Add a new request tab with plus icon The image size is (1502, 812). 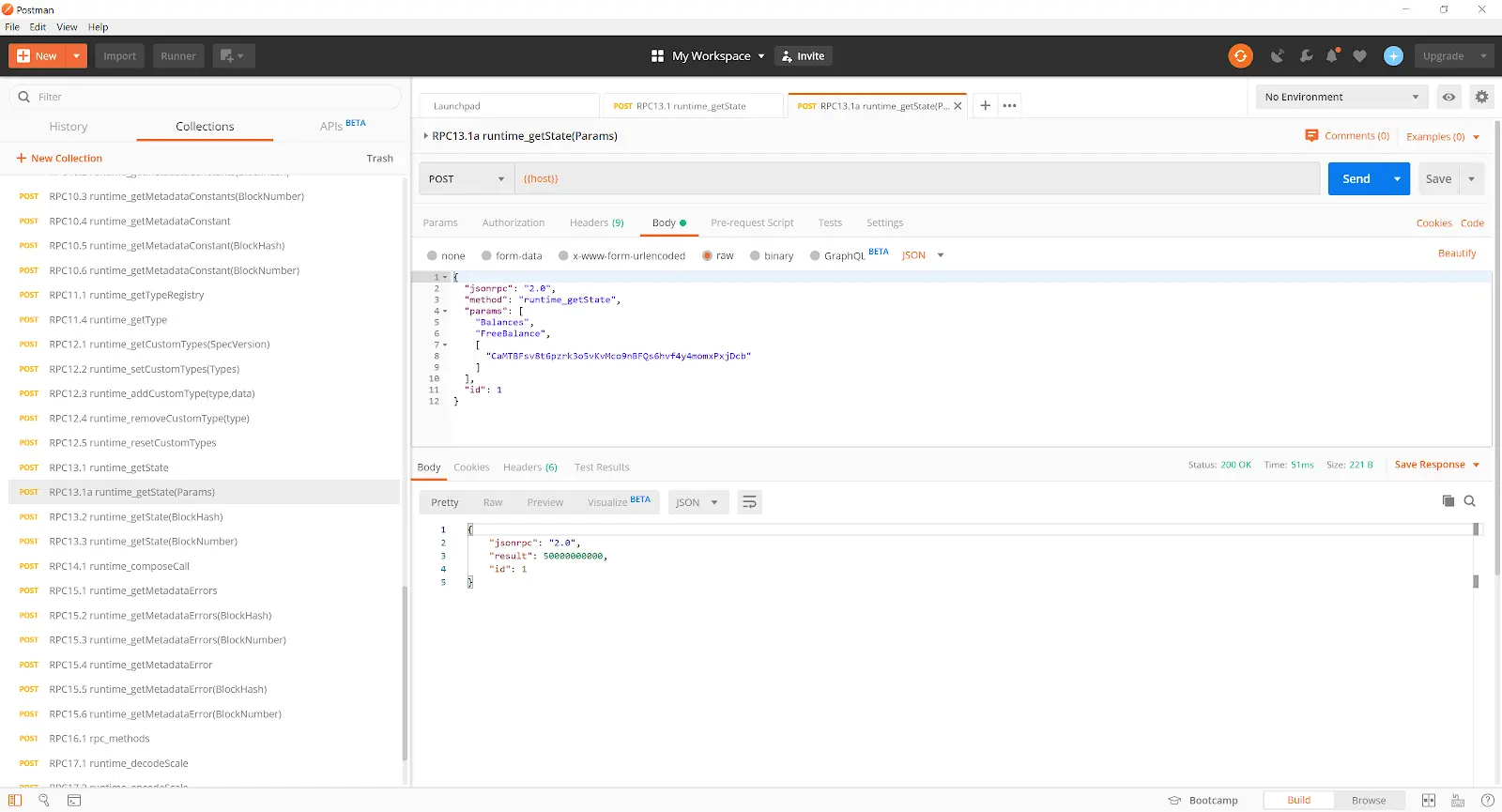click(985, 106)
